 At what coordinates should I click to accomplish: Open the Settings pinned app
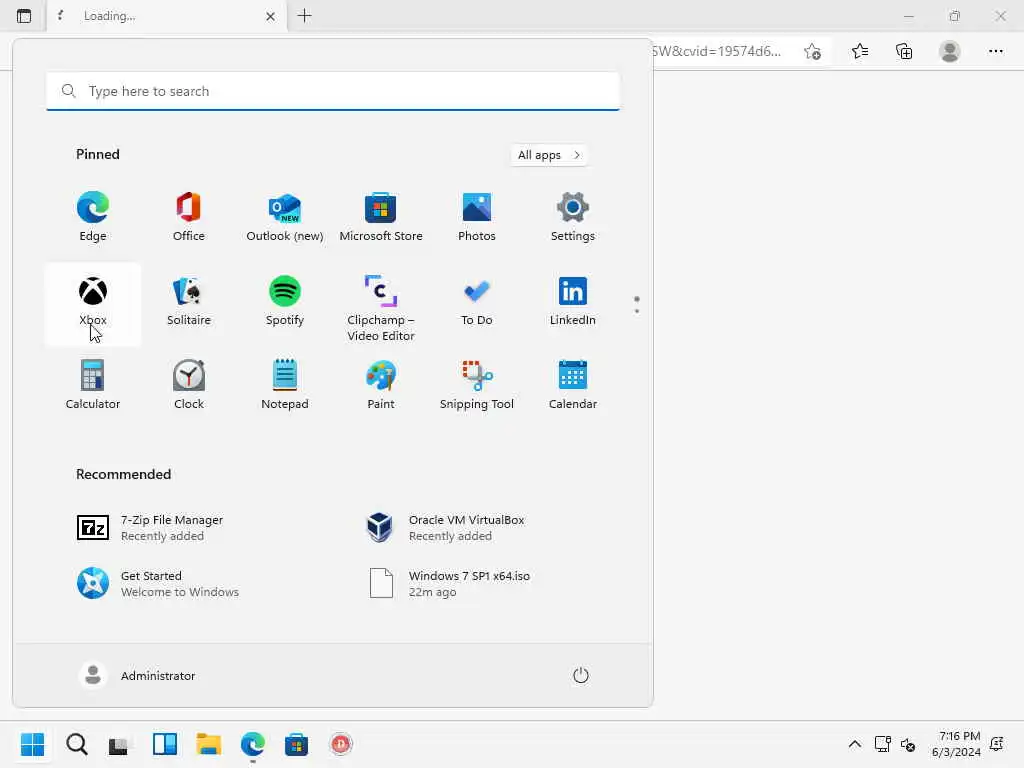[x=573, y=217]
